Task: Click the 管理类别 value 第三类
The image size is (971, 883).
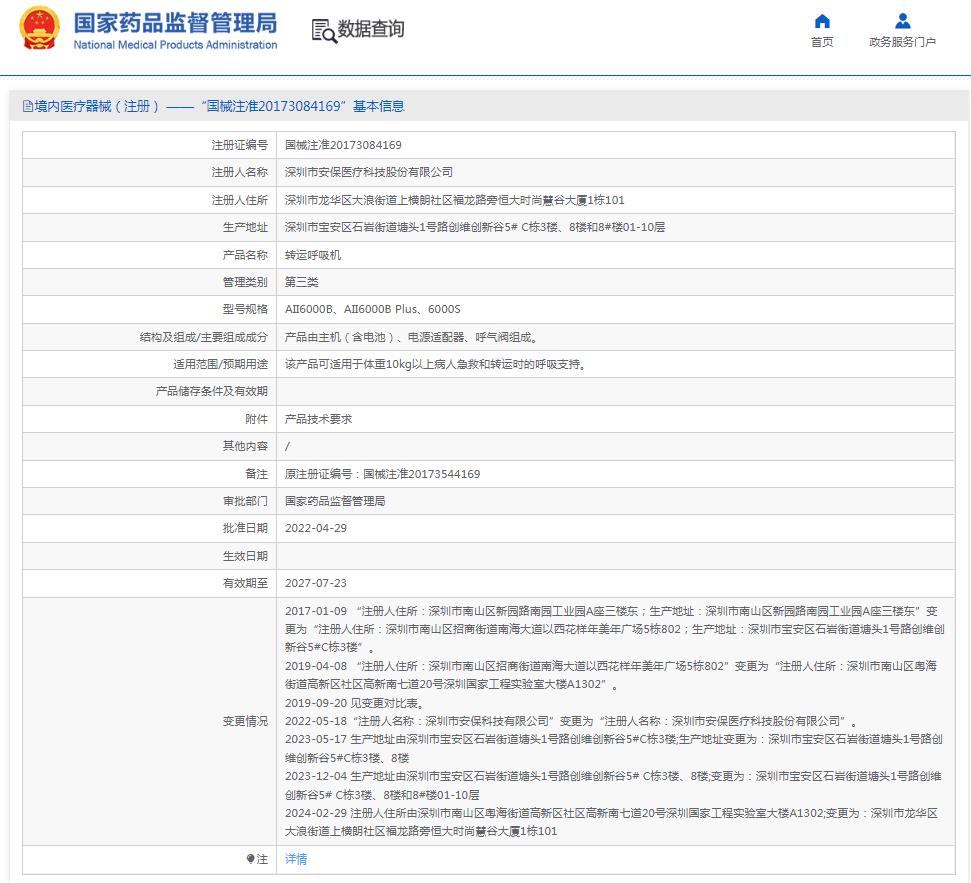Action: point(309,282)
